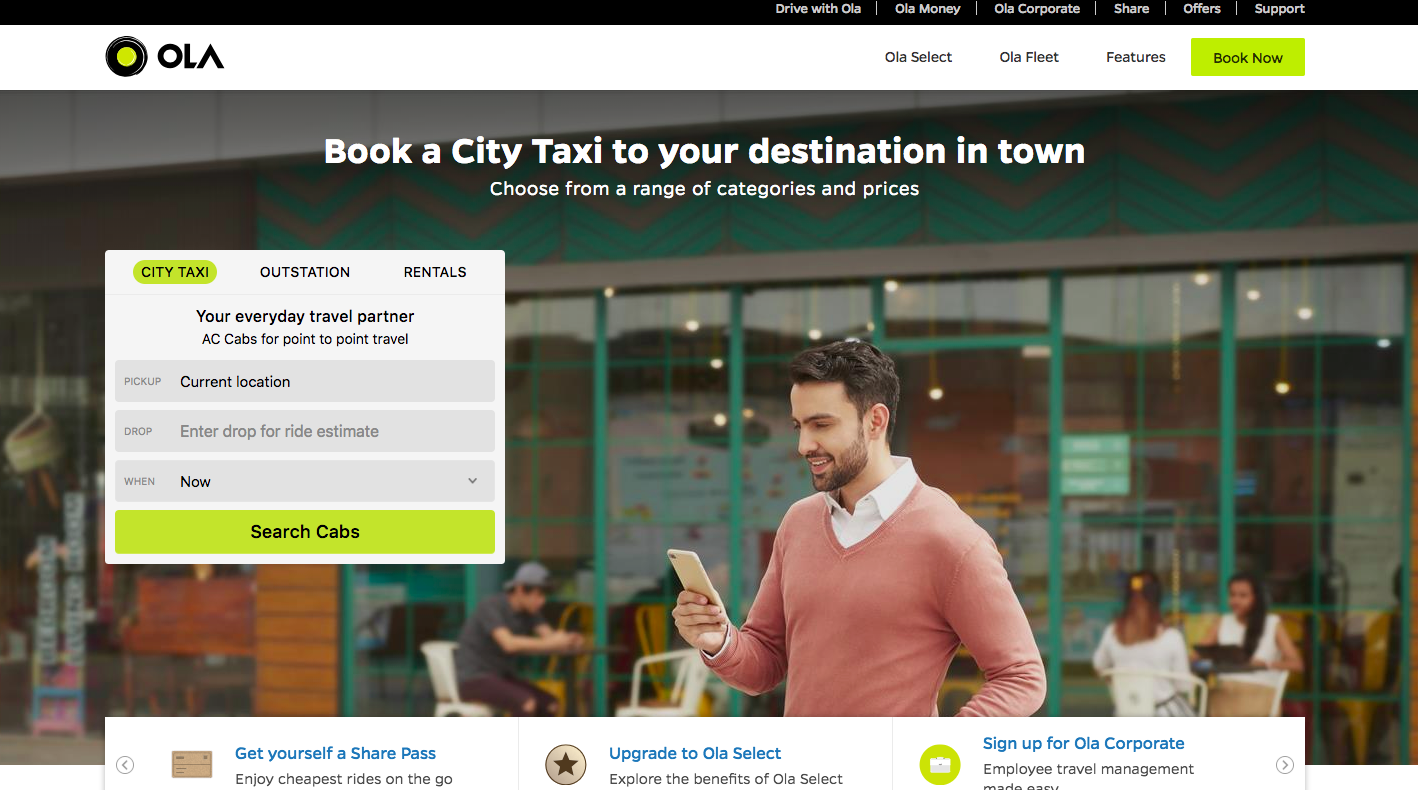Viewport: 1418px width, 790px height.
Task: Click 'Employee travel management' text
Action: pos(1088,769)
